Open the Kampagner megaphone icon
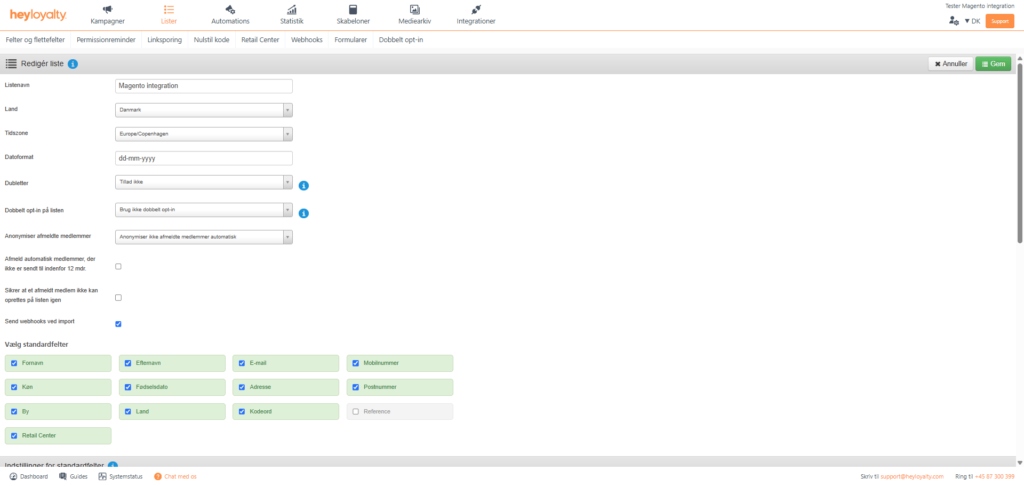 (x=107, y=9)
